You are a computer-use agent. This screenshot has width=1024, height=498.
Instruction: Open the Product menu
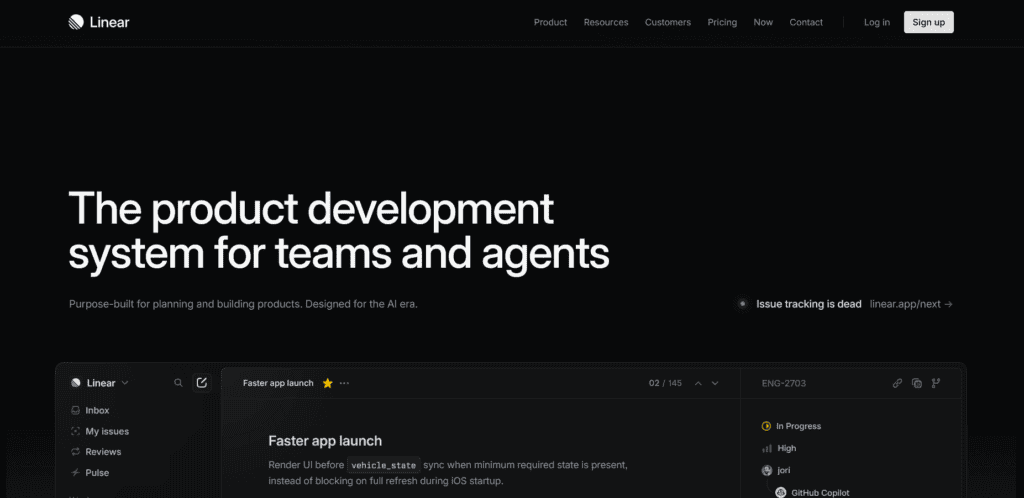pyautogui.click(x=551, y=22)
